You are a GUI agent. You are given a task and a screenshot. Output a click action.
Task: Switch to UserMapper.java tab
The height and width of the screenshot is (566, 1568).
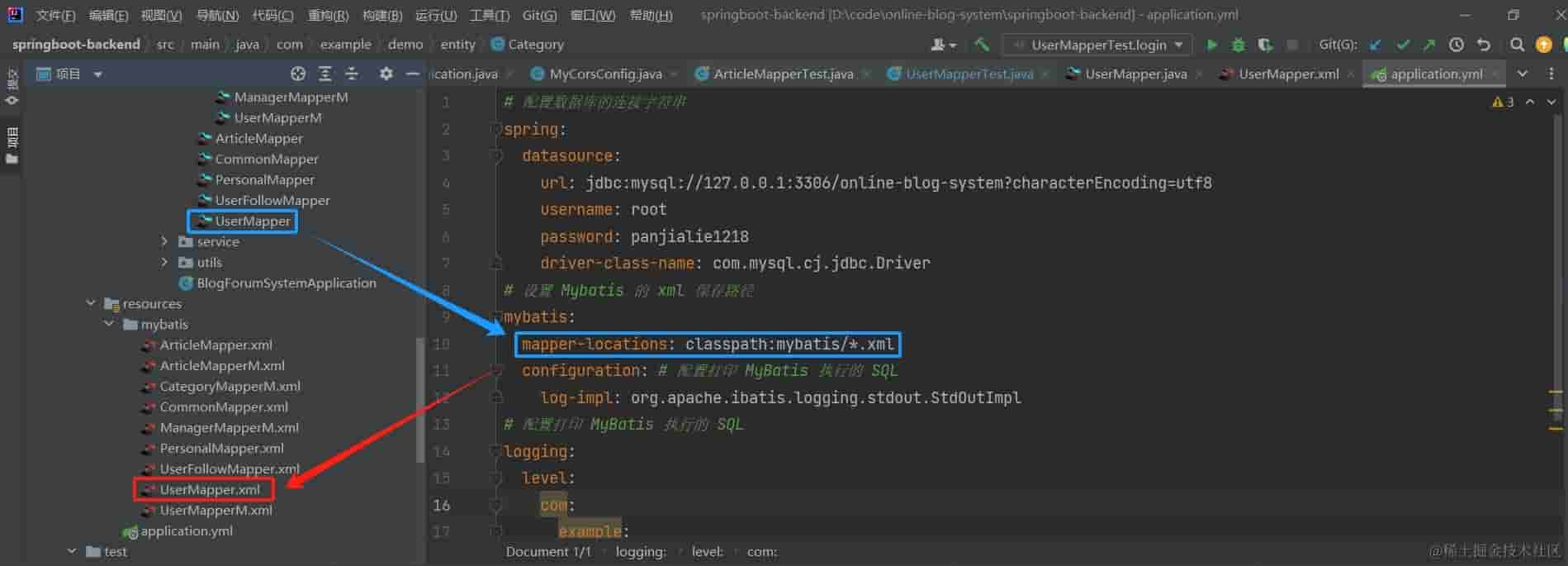(1135, 74)
